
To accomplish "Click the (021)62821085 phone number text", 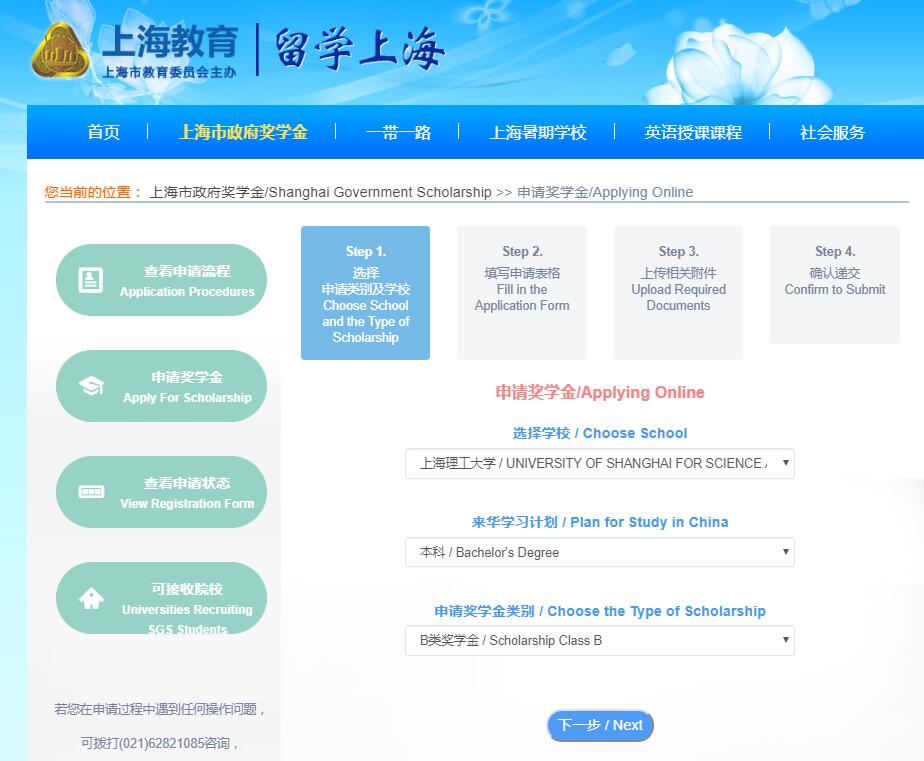I will pyautogui.click(x=161, y=743).
